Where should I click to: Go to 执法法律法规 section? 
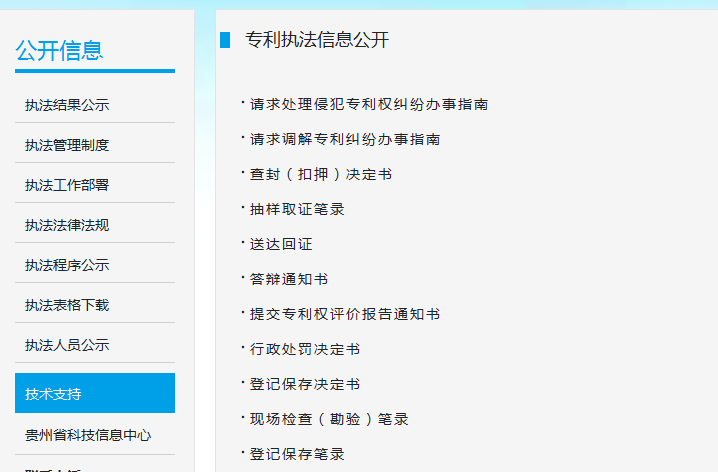[x=67, y=225]
